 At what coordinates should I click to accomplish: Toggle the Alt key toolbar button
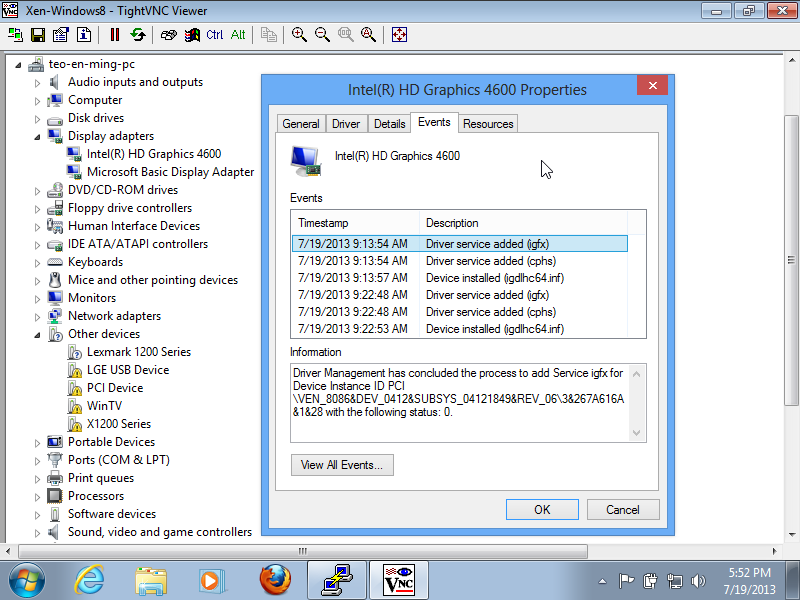click(238, 35)
